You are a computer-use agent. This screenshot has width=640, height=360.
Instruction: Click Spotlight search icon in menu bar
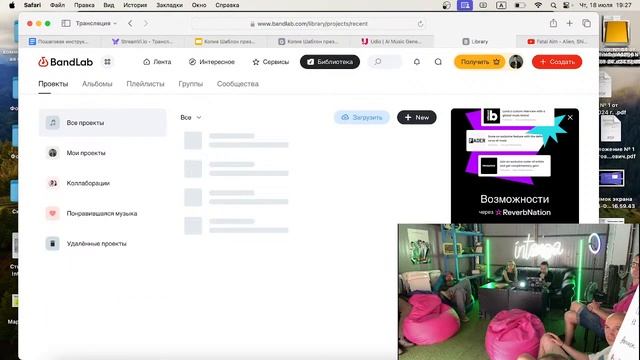(553, 5)
